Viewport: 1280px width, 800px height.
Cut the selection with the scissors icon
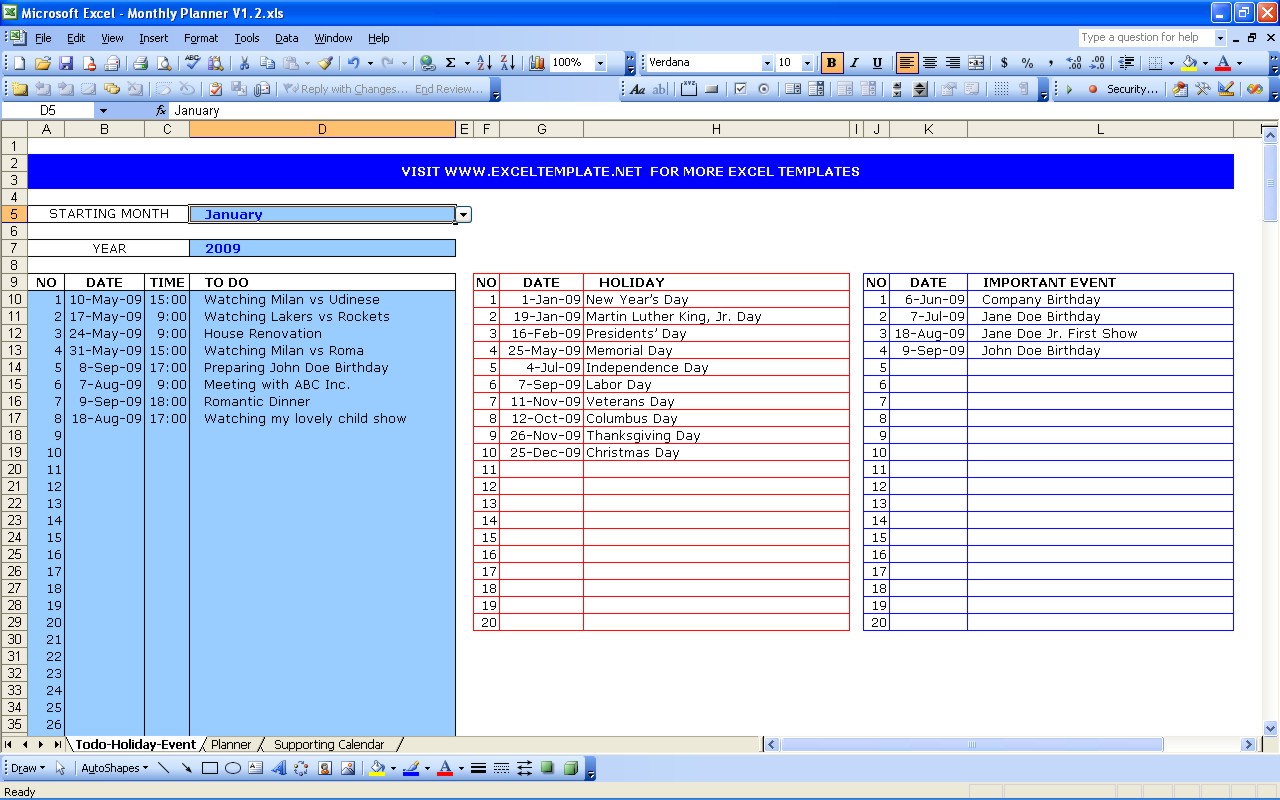click(x=244, y=63)
